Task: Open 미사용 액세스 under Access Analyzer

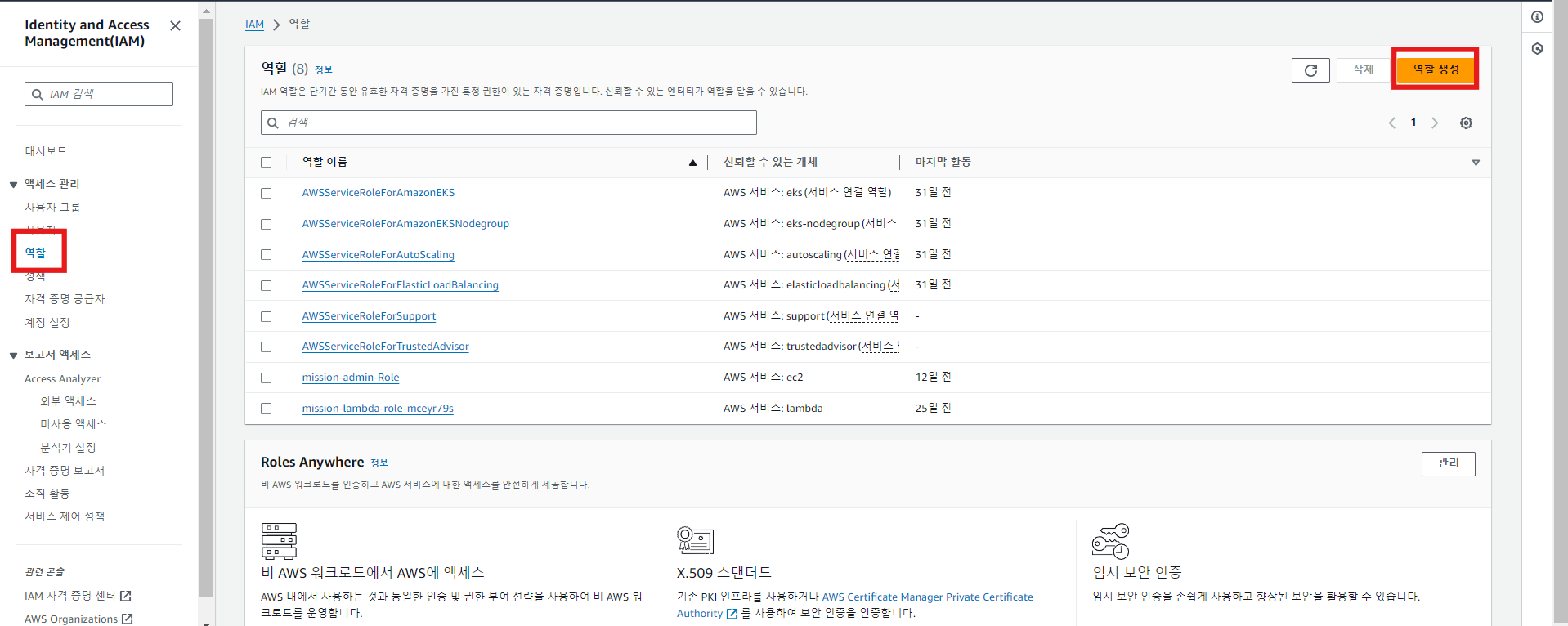Action: click(x=74, y=424)
